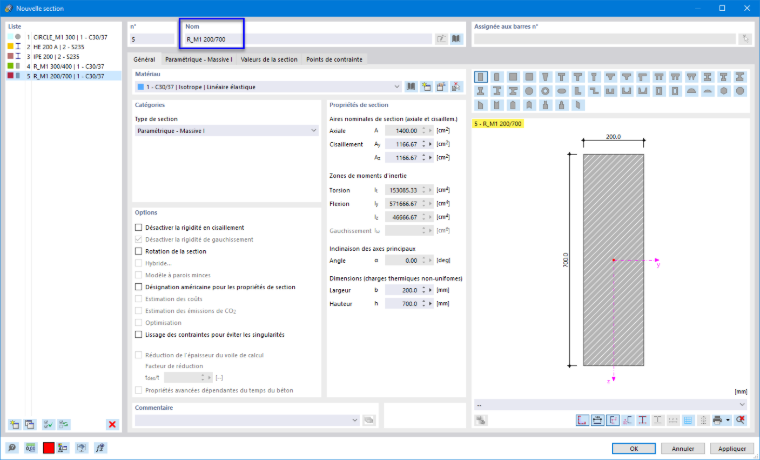This screenshot has height=460, width=760.
Task: Click the fx formula script icon
Action: tap(100, 448)
